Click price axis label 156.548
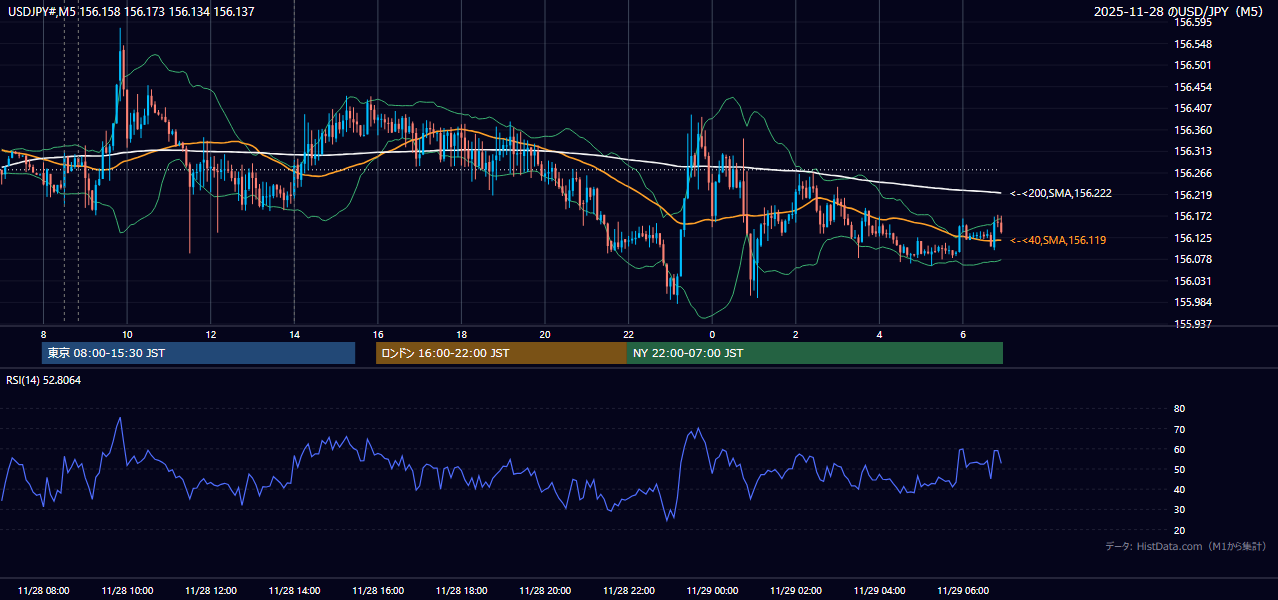This screenshot has height=600, width=1278. tap(1193, 44)
